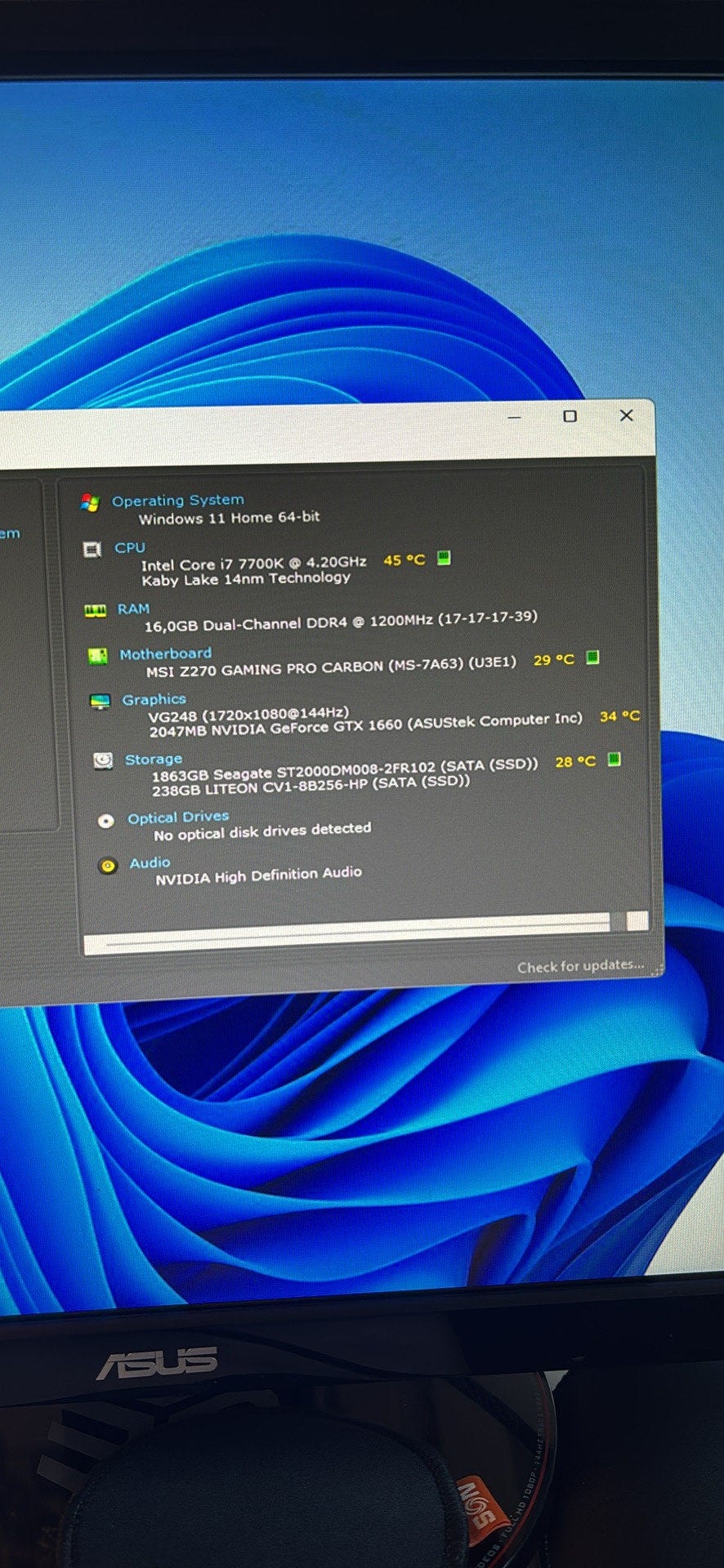Open the Graphics section heading
Screen dimensions: 724x1568
tap(154, 699)
